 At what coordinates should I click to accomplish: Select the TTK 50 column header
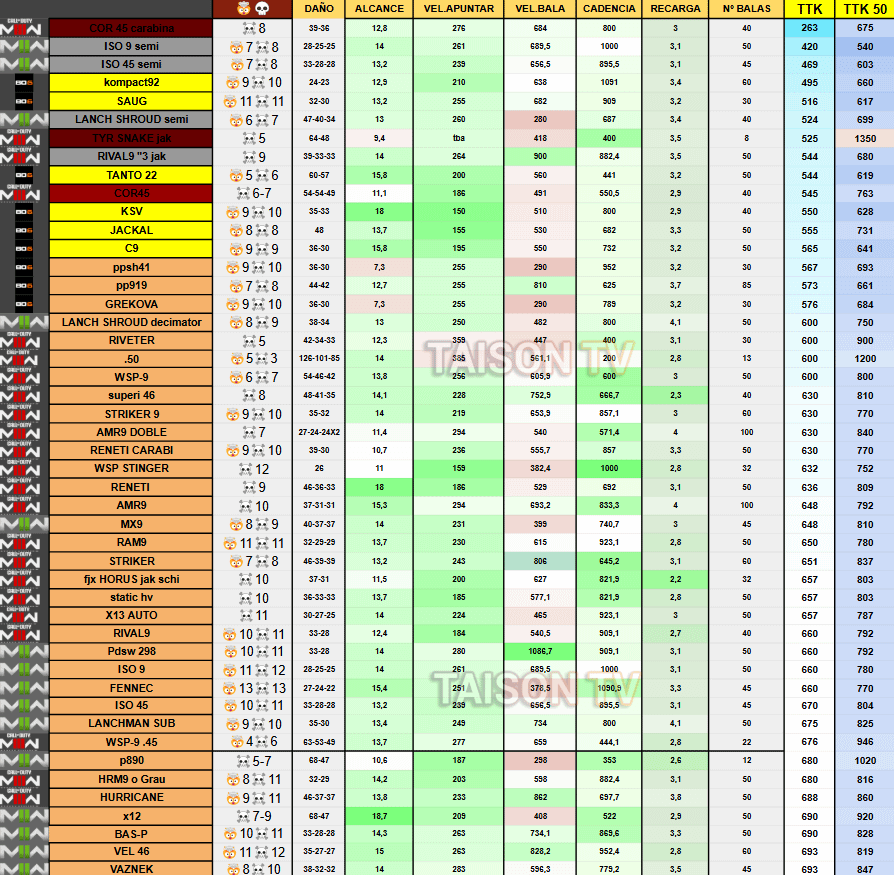(865, 9)
